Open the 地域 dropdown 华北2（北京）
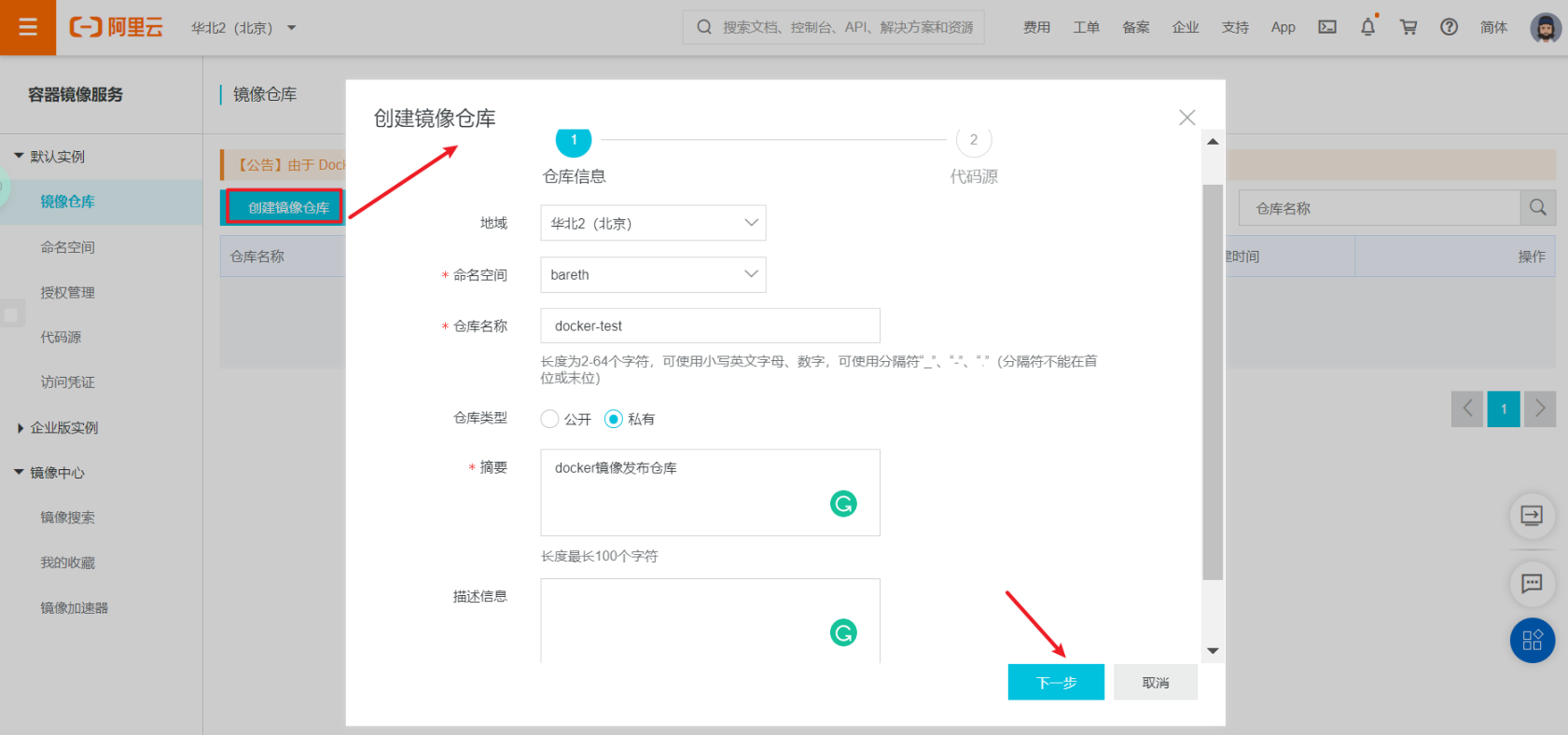The width and height of the screenshot is (1568, 735). (653, 223)
